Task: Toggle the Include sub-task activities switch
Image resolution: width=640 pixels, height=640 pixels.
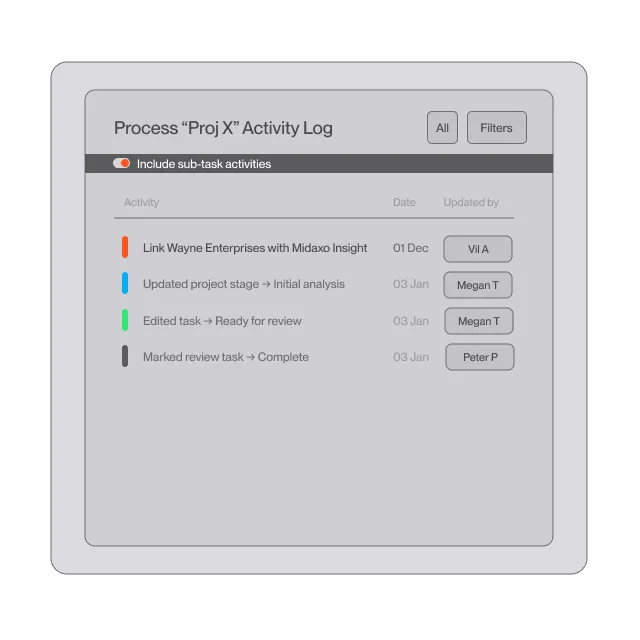Action: [121, 163]
